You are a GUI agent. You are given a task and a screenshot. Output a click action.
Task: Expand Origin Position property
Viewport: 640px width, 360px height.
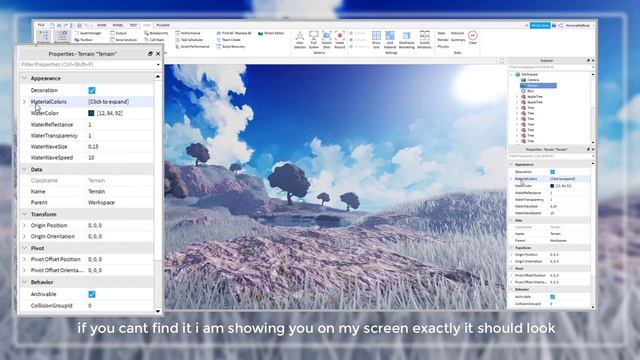[24, 225]
